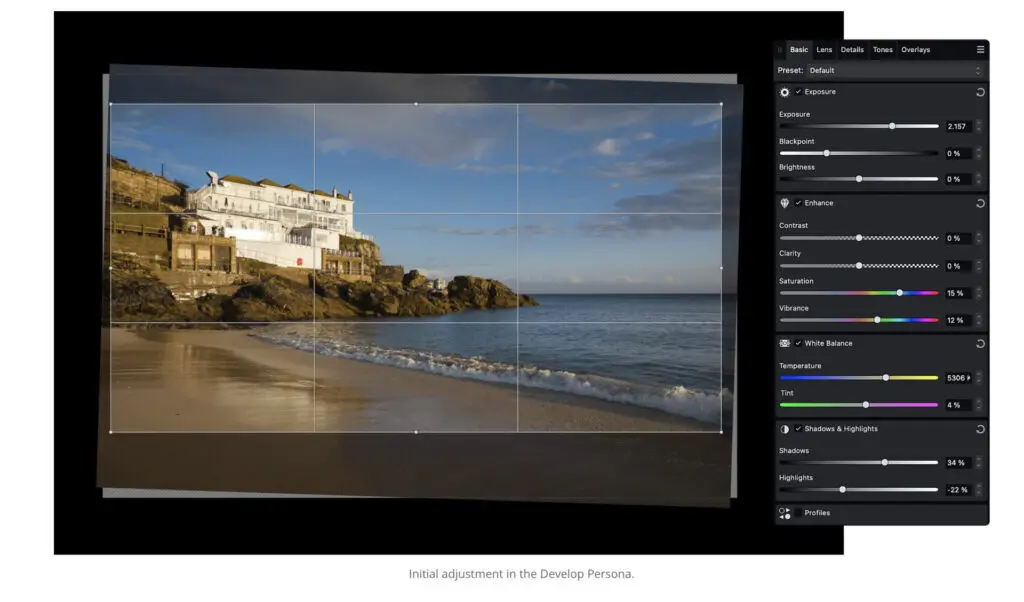Reset the Exposure section with its revert icon
1024x602 pixels.
(x=980, y=92)
